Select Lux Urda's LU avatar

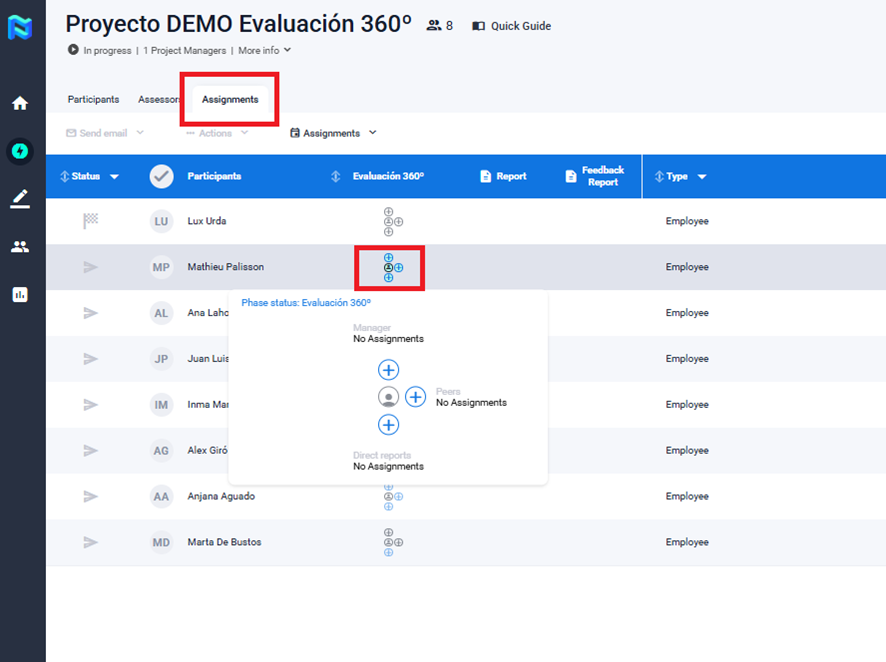pyautogui.click(x=161, y=221)
